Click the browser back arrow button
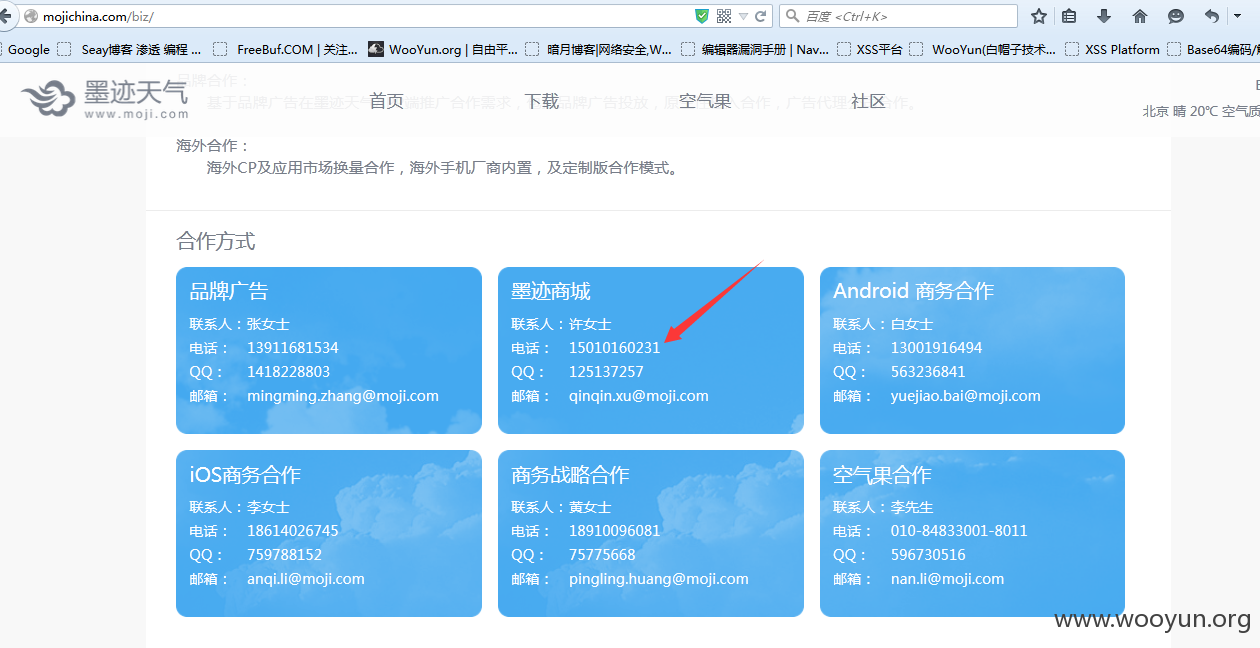Viewport: 1260px width, 648px height. pos(5,16)
